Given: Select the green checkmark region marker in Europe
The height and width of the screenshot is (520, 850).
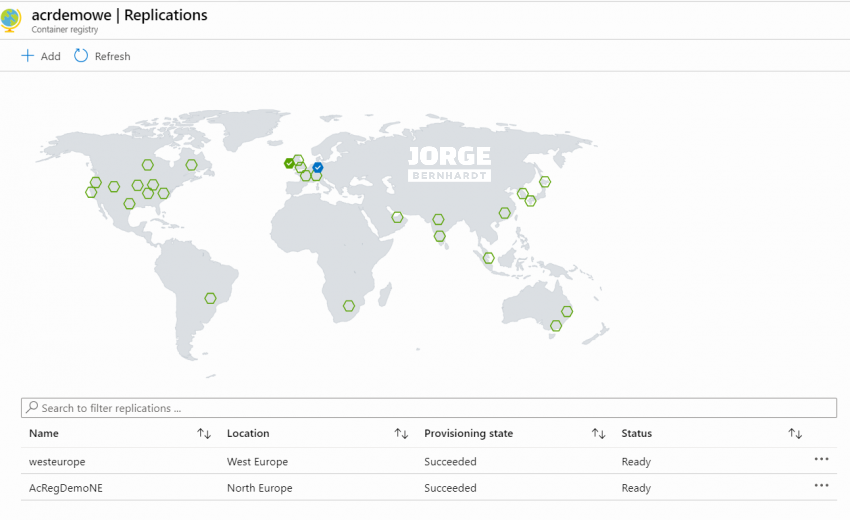Looking at the screenshot, I should pyautogui.click(x=289, y=163).
